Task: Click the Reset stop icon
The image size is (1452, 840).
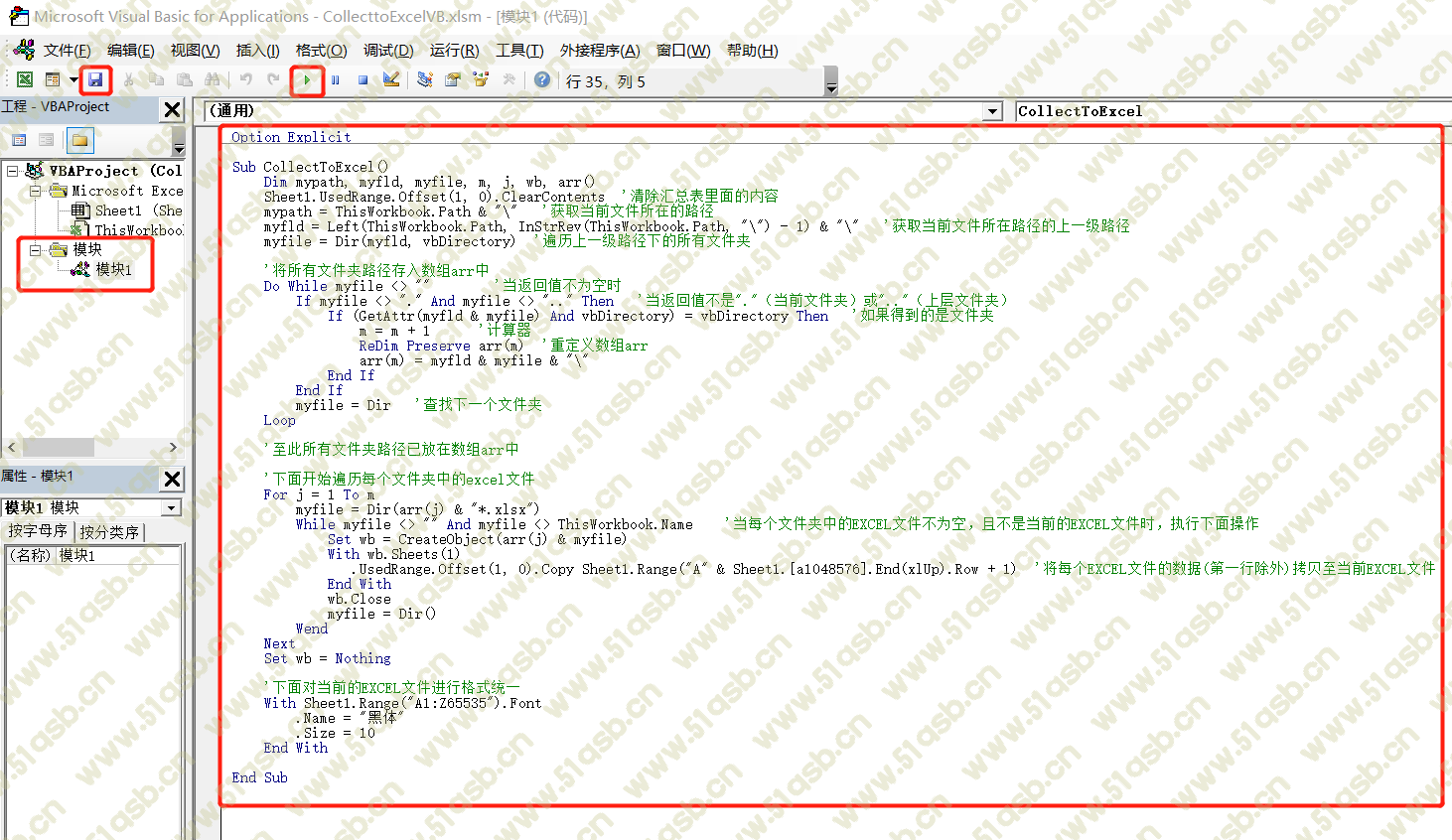Action: (363, 79)
